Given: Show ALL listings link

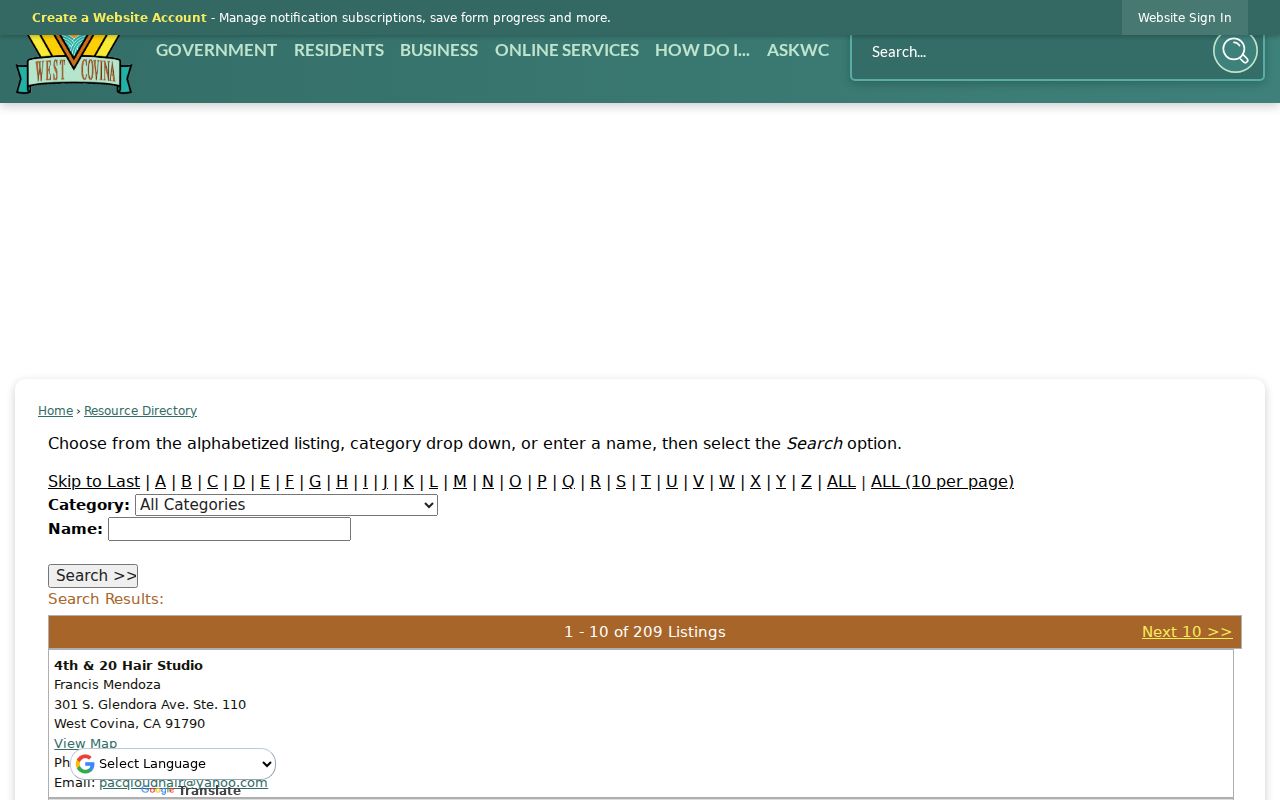Looking at the screenshot, I should [841, 482].
